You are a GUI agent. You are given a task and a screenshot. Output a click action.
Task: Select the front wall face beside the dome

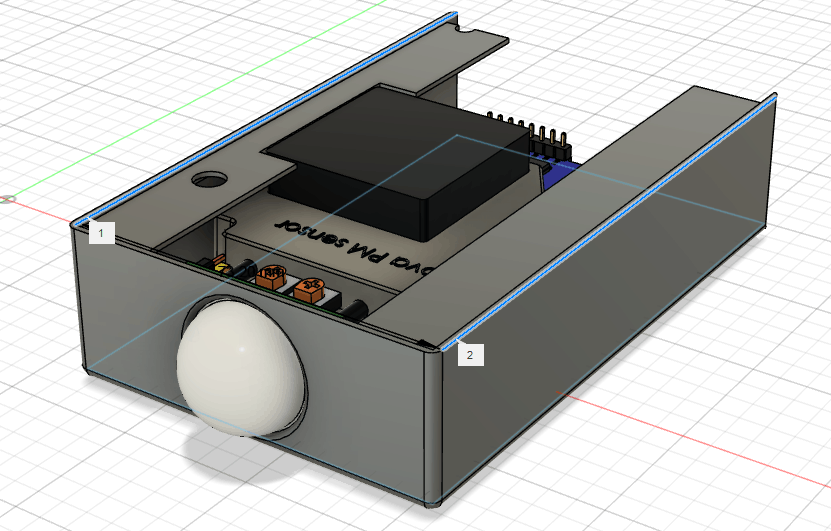coord(366,390)
